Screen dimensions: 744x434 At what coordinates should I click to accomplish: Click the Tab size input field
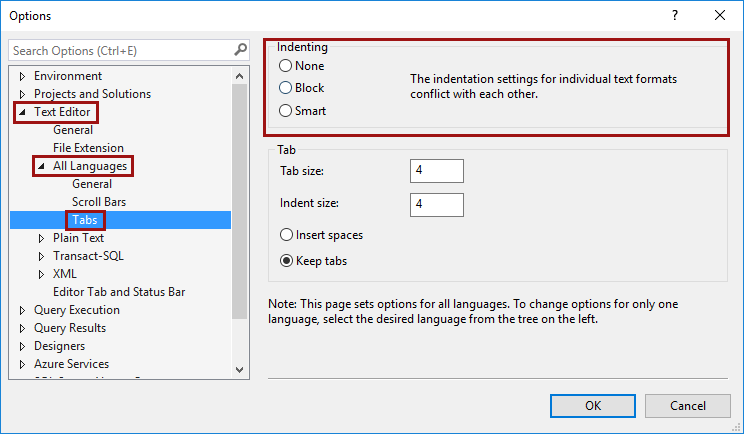436,171
